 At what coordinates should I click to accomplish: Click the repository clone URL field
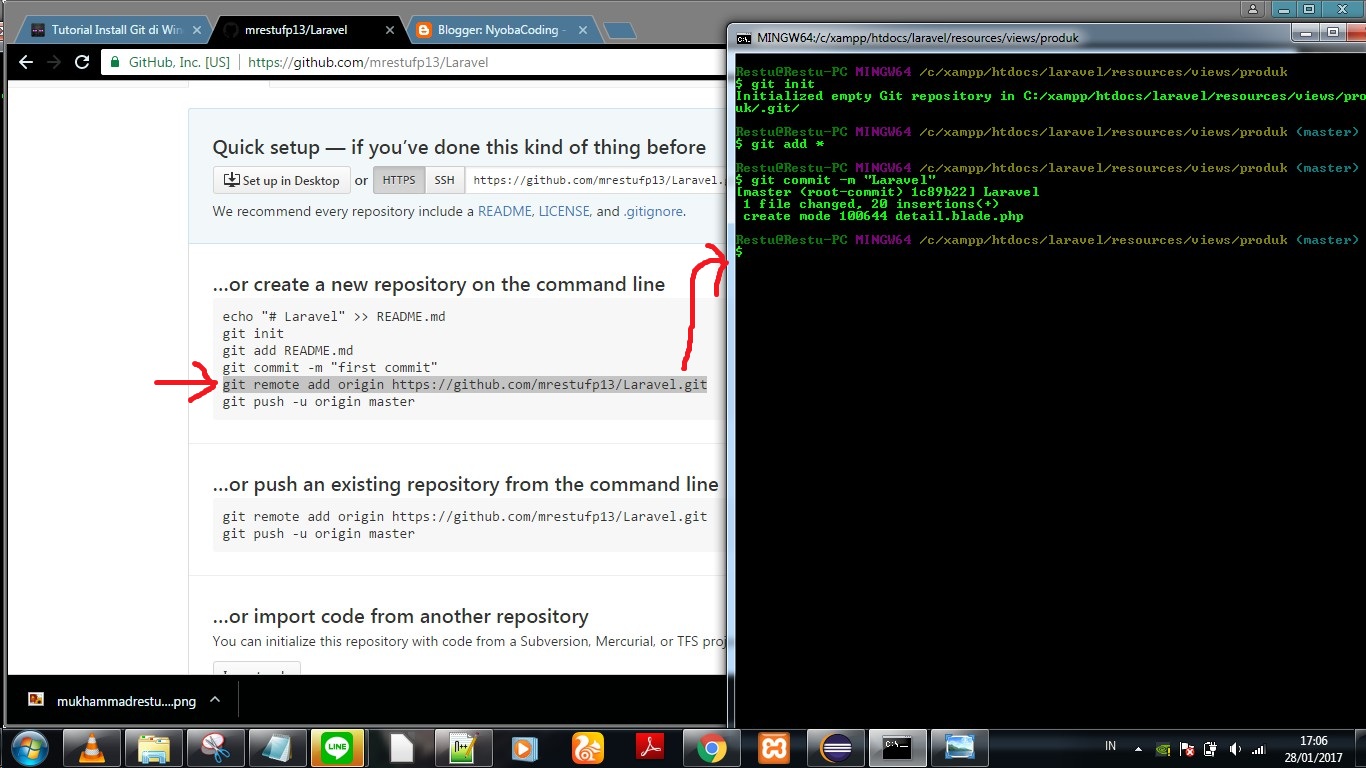[x=596, y=180]
